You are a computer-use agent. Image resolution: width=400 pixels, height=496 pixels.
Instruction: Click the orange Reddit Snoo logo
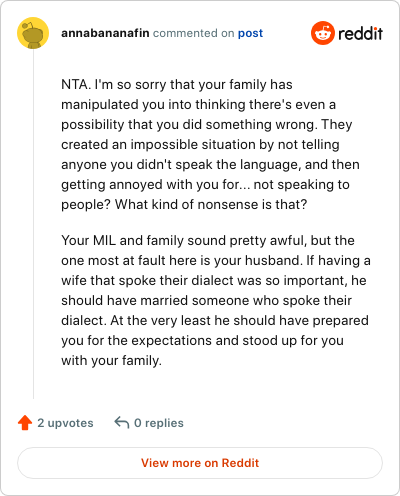point(322,33)
